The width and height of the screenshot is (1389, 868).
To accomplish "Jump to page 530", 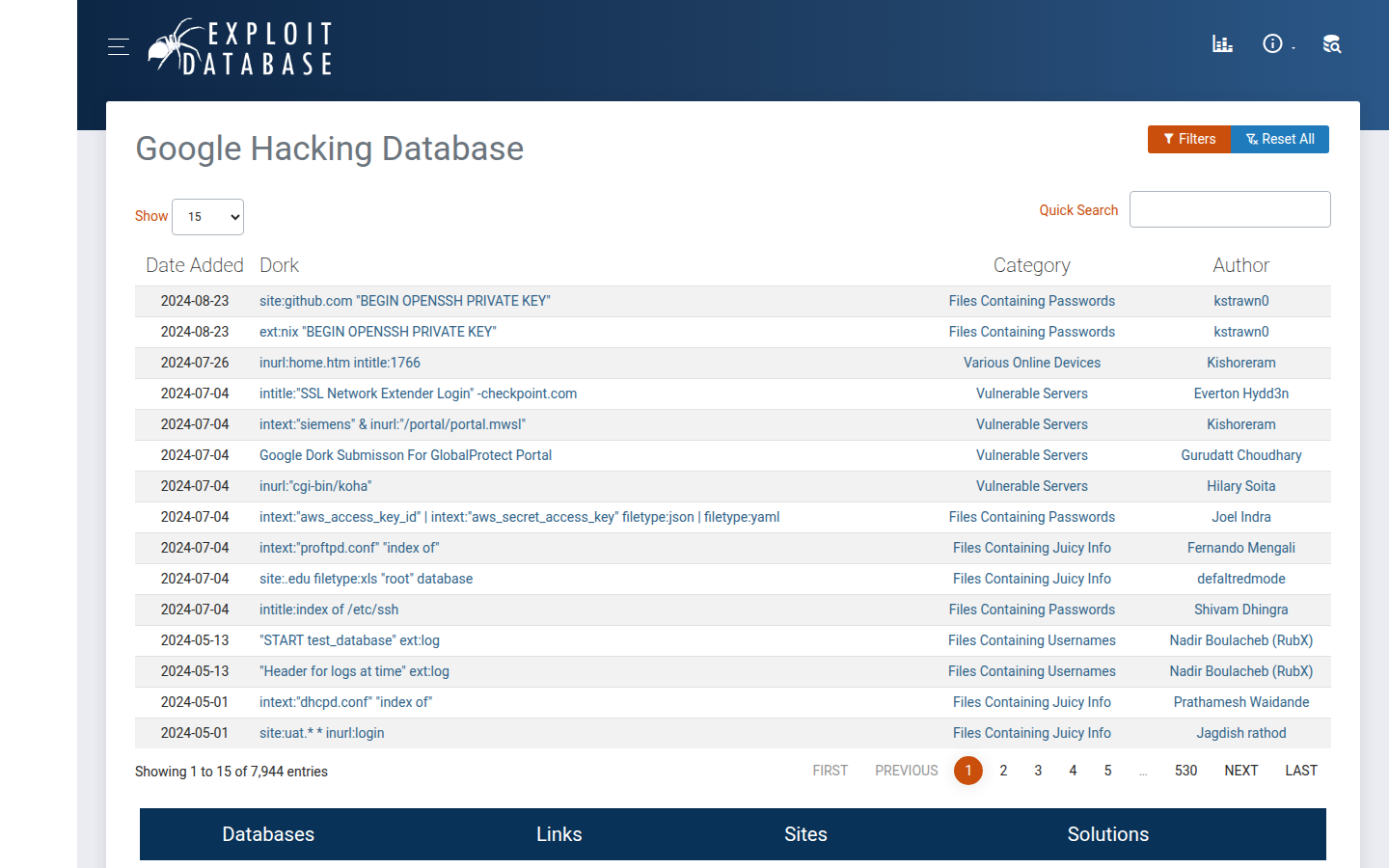I will pos(1185,771).
